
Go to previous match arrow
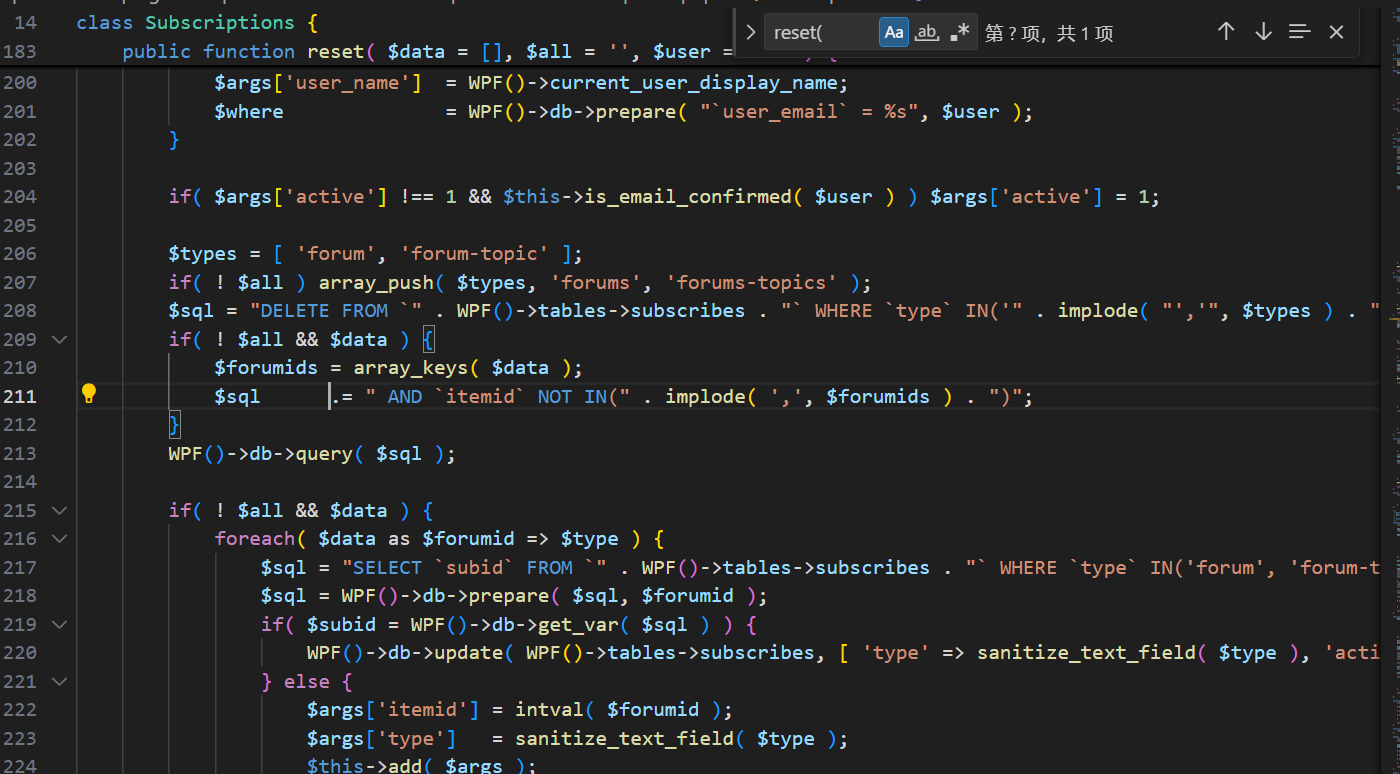[1226, 32]
